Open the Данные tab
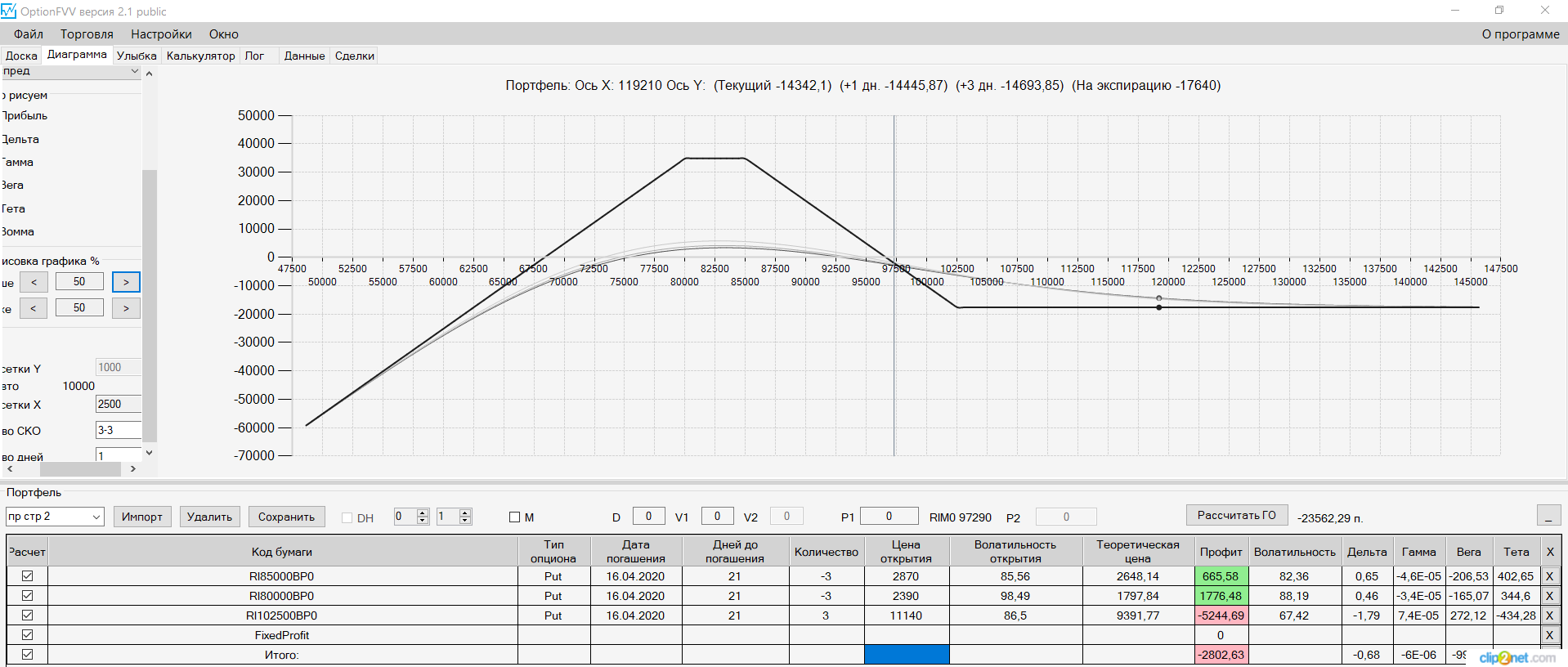 304,56
